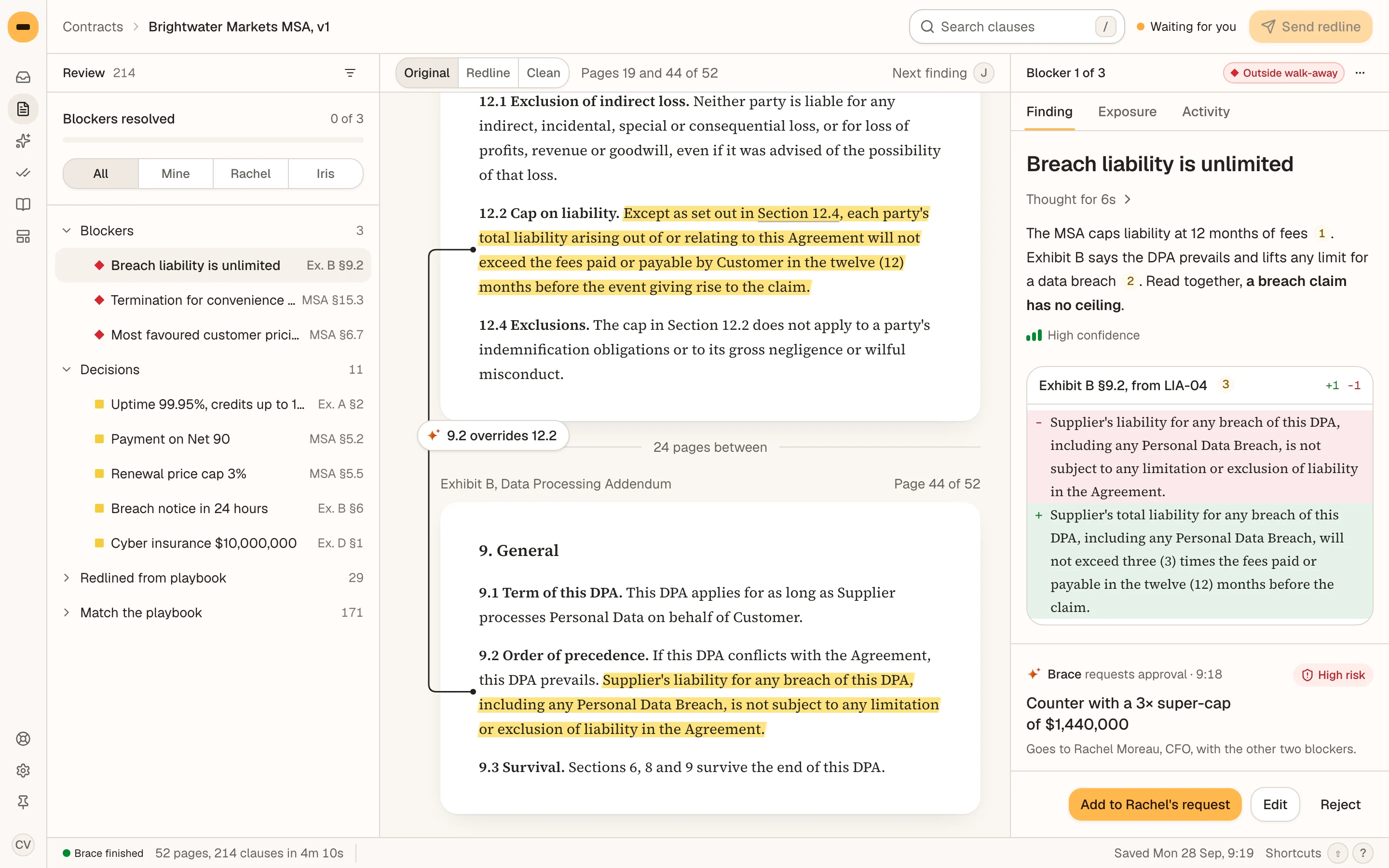Open the inbox icon in left sidebar
Image resolution: width=1389 pixels, height=868 pixels.
click(23, 77)
